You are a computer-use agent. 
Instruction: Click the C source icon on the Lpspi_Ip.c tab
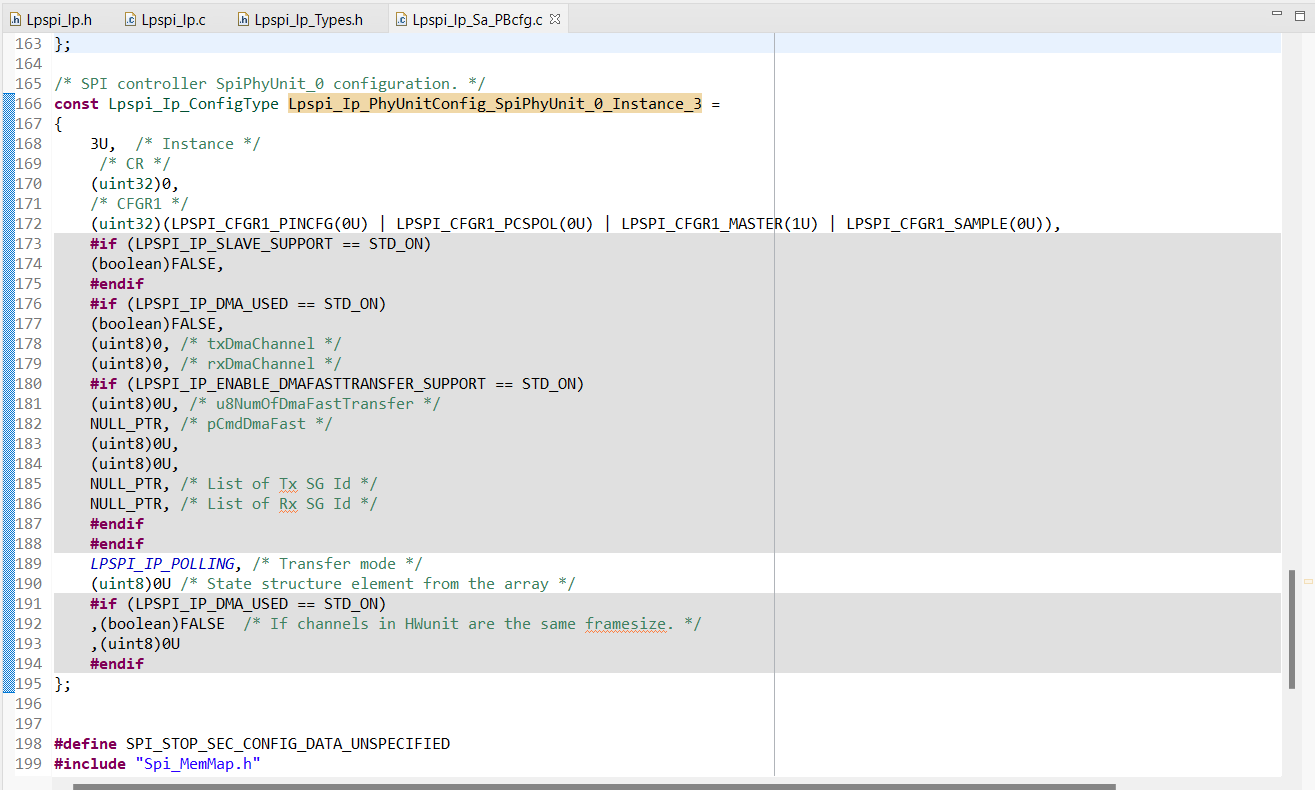131,18
